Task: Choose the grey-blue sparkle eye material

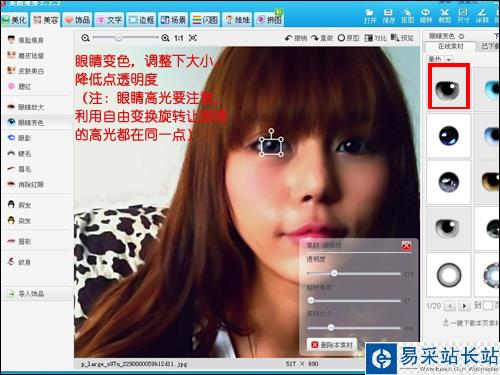Action: tap(449, 182)
